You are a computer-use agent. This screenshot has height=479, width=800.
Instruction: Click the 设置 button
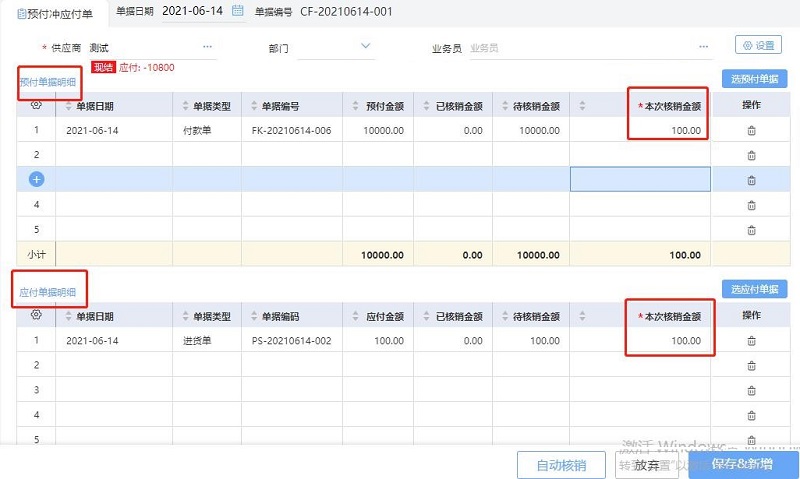point(758,45)
